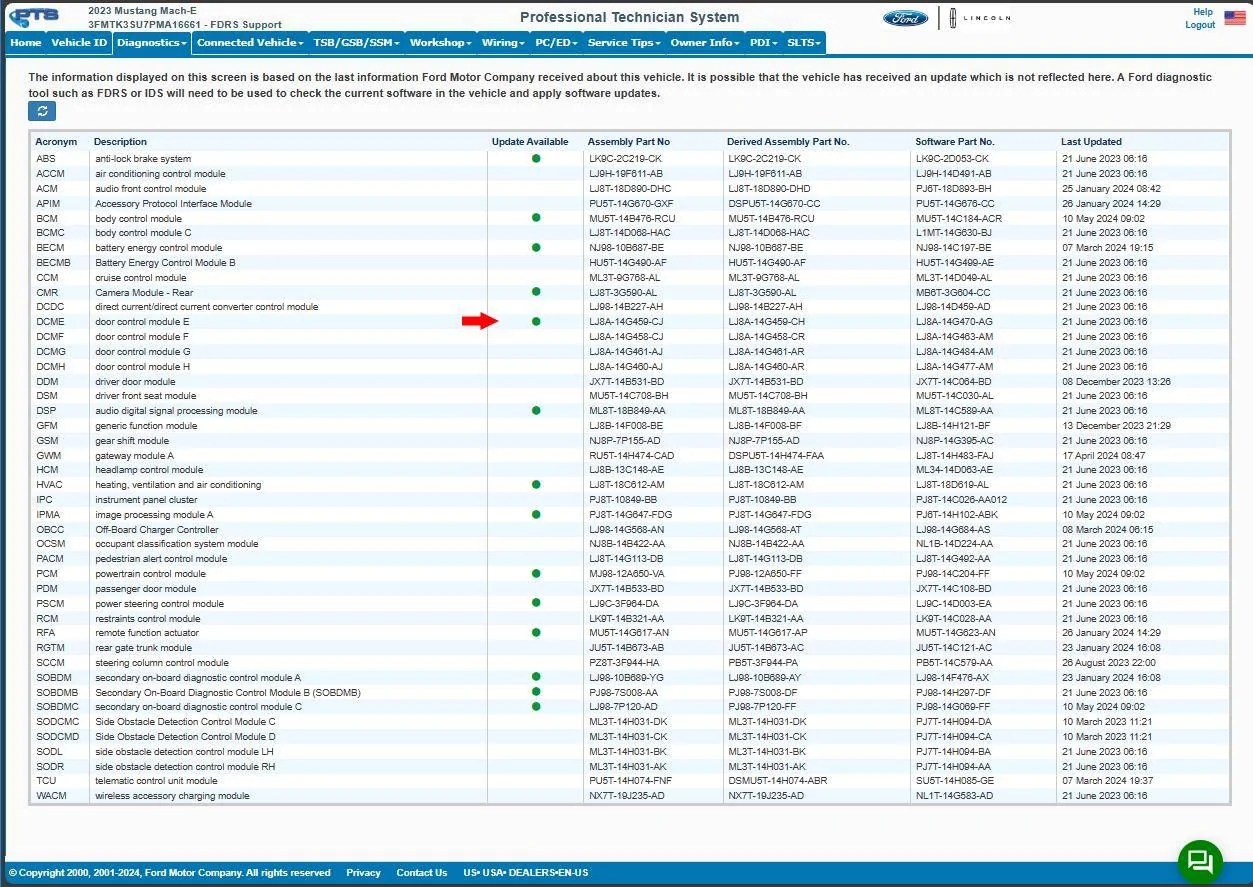Click the IPMA update available green dot

(x=536, y=514)
